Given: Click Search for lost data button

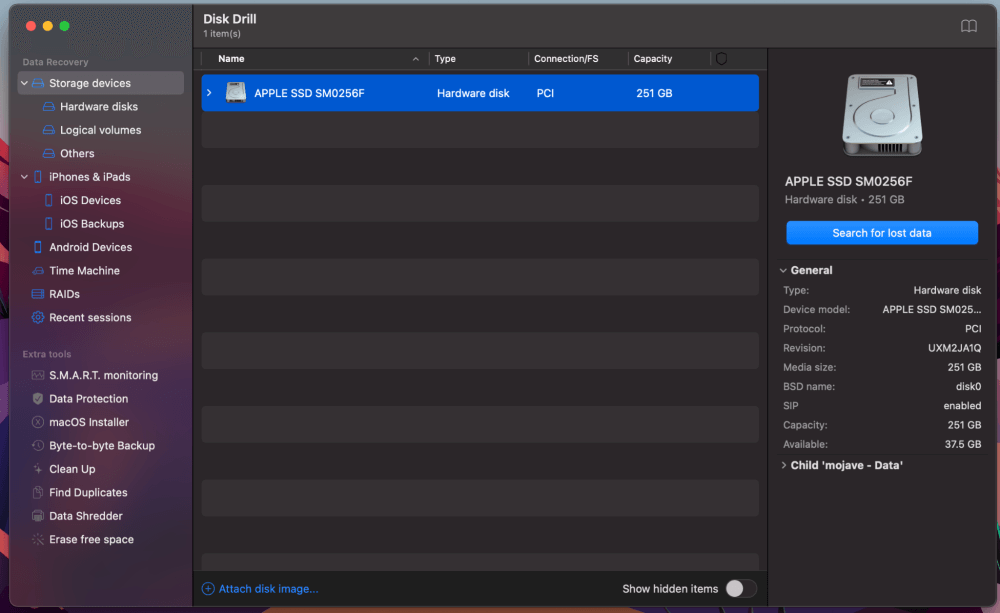Looking at the screenshot, I should click(x=881, y=233).
